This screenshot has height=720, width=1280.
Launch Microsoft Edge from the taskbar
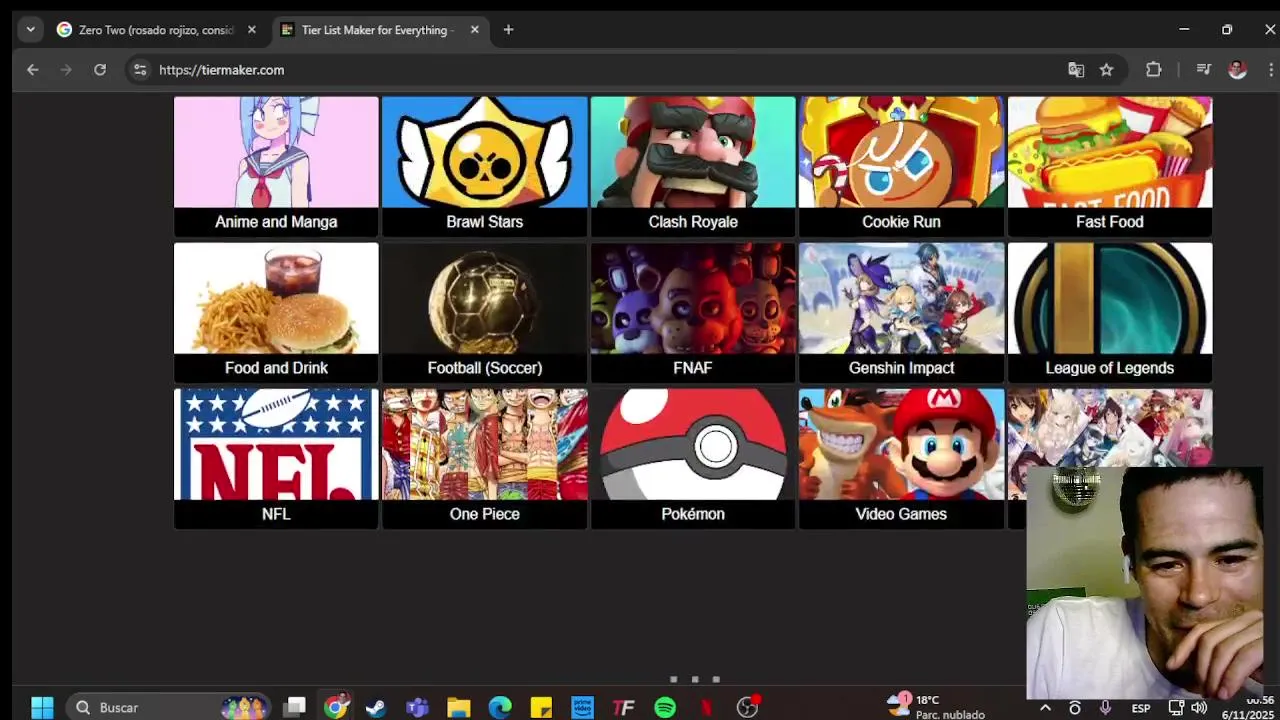pyautogui.click(x=500, y=708)
